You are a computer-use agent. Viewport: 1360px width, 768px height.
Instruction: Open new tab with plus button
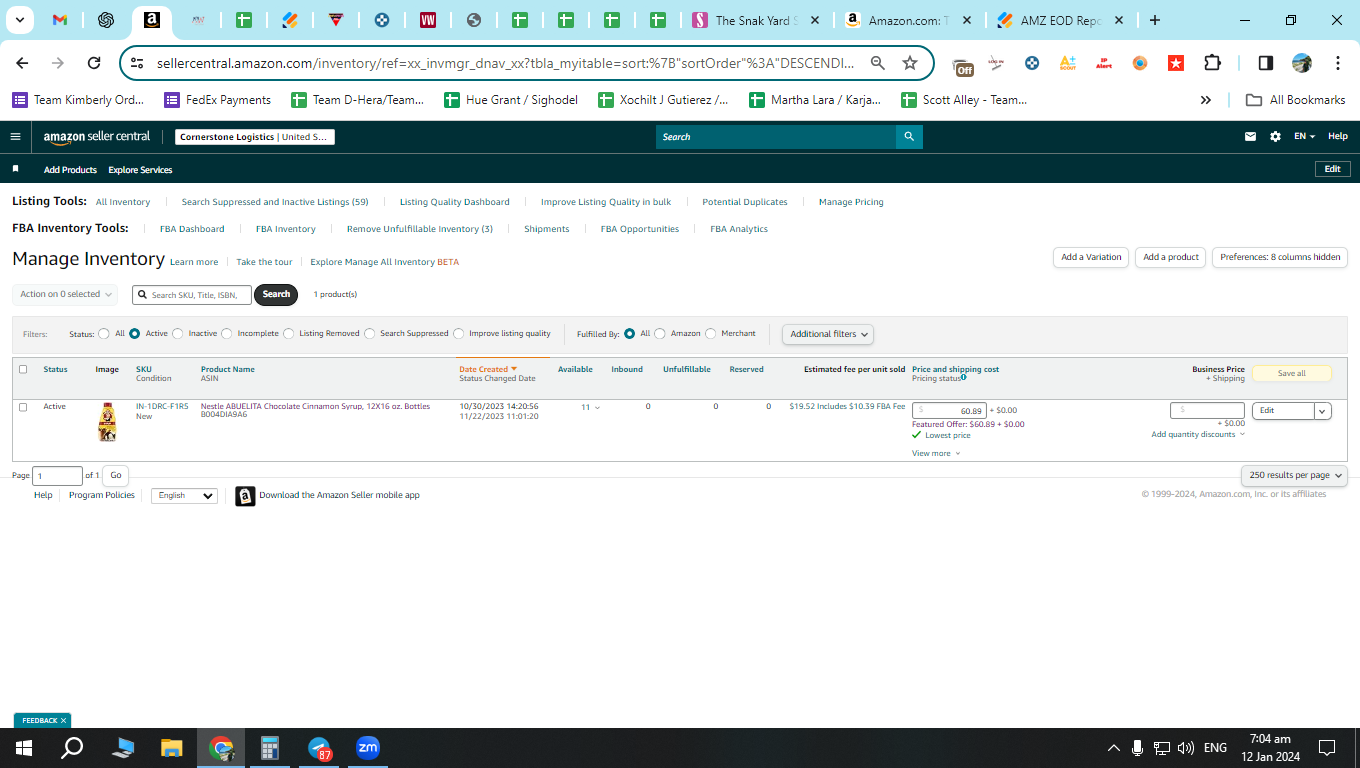1155,20
